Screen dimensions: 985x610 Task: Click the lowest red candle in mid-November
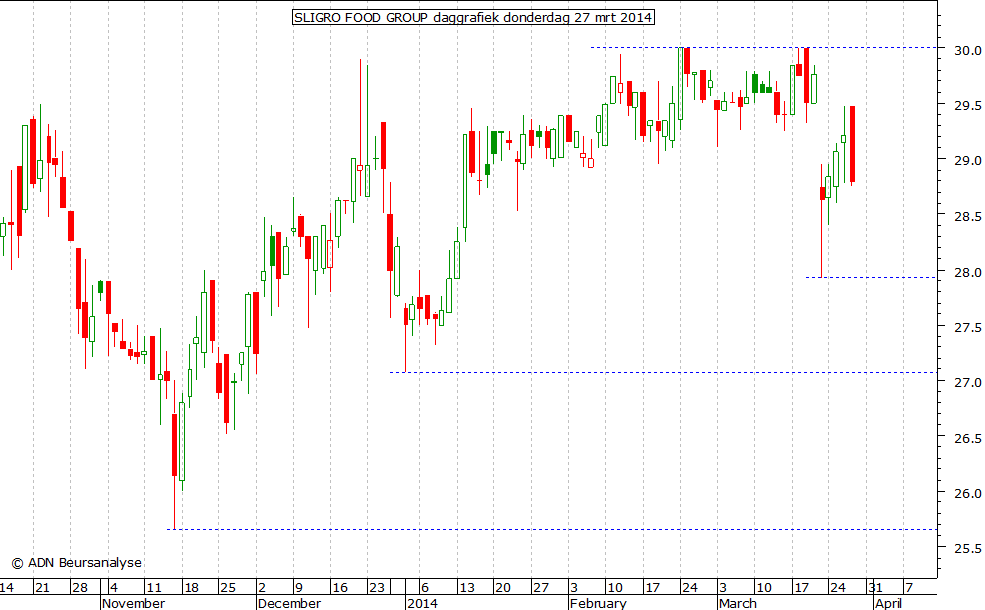coord(174,445)
